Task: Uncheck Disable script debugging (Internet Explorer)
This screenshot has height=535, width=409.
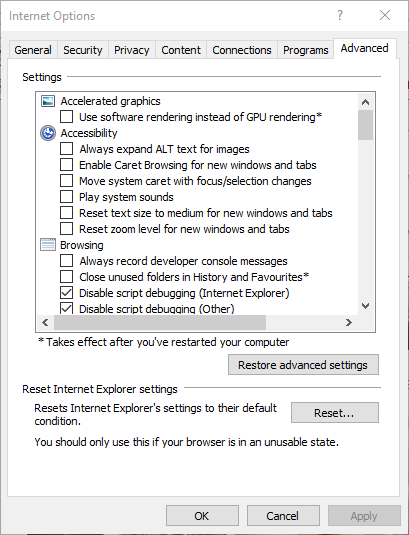Action: (x=67, y=293)
